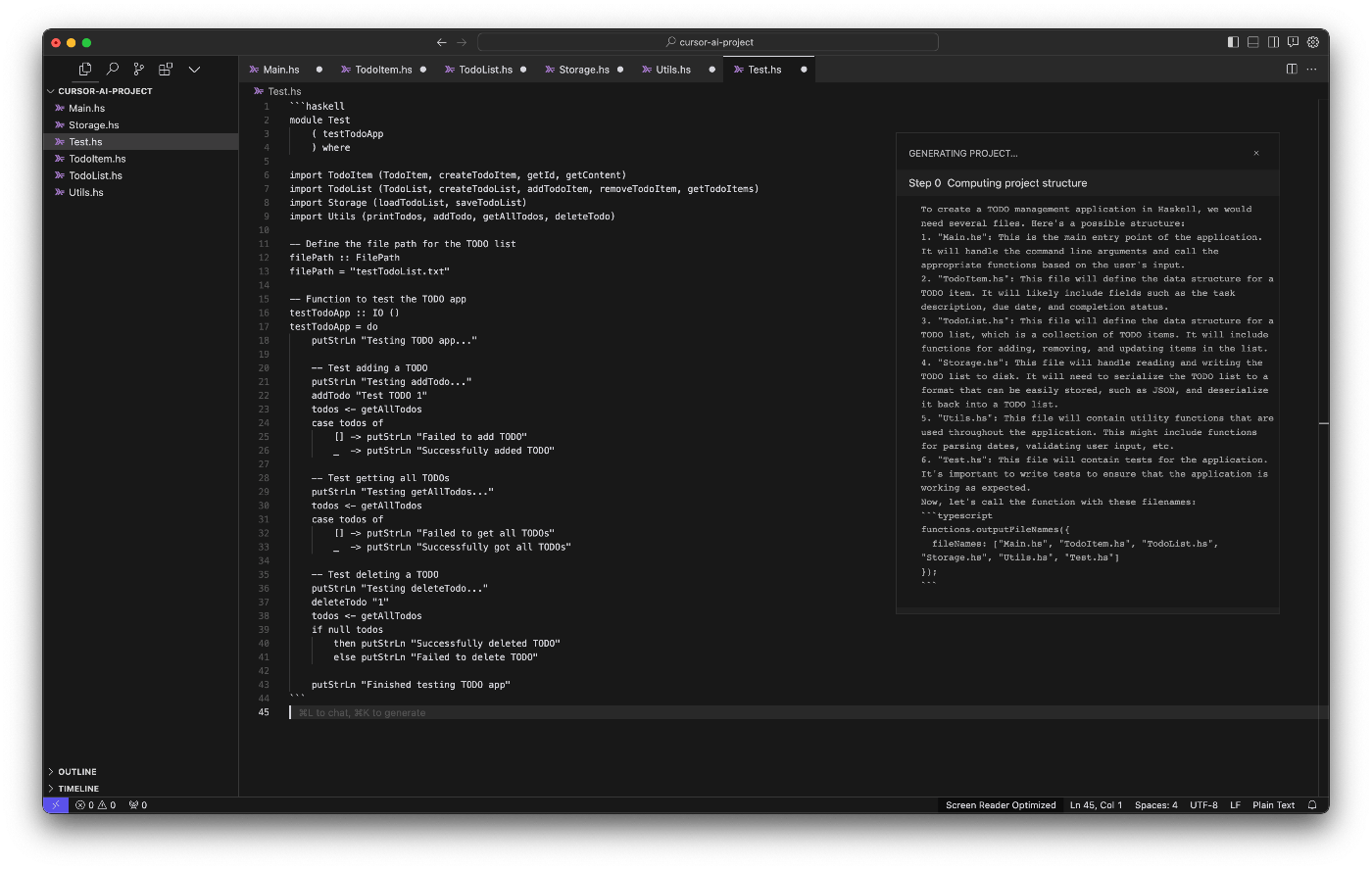
Task: Split the editor to the right
Action: 1292,69
